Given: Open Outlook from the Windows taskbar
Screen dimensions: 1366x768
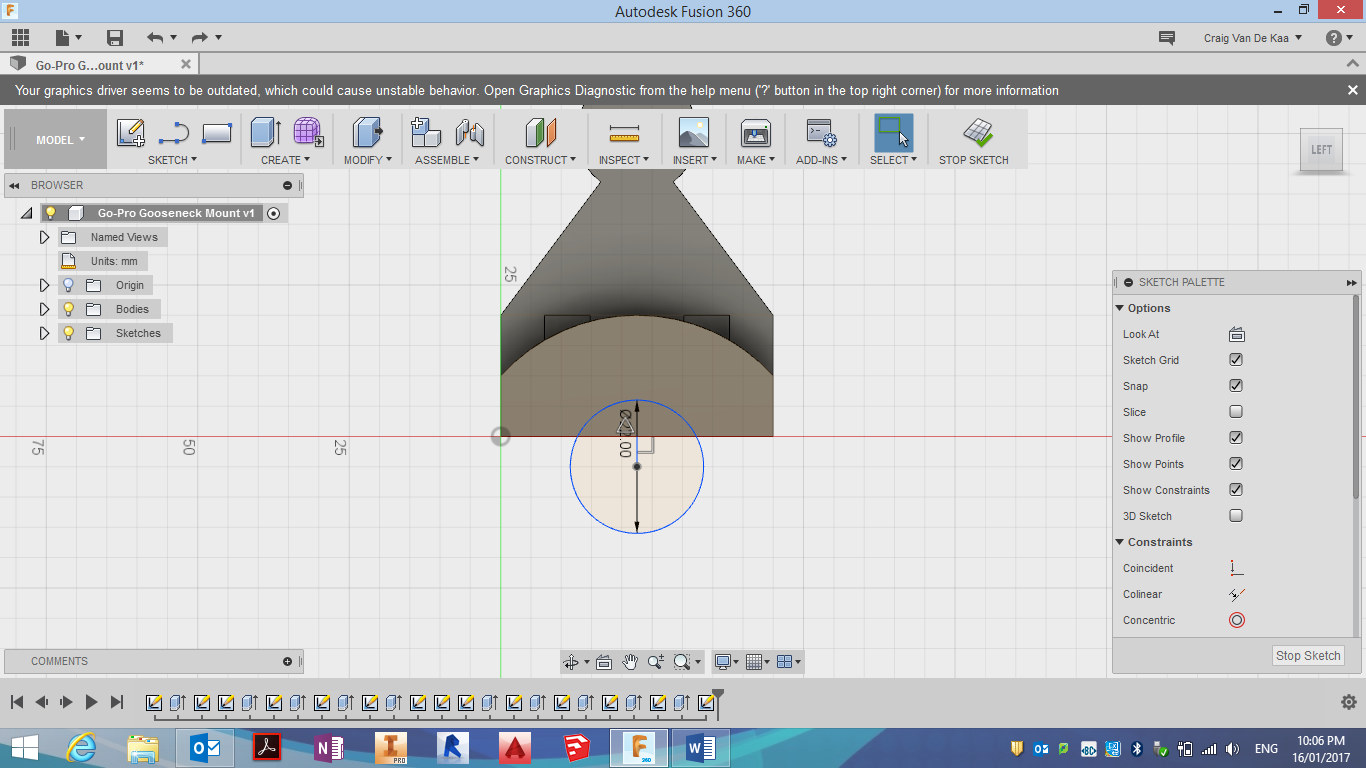Looking at the screenshot, I should [x=204, y=748].
